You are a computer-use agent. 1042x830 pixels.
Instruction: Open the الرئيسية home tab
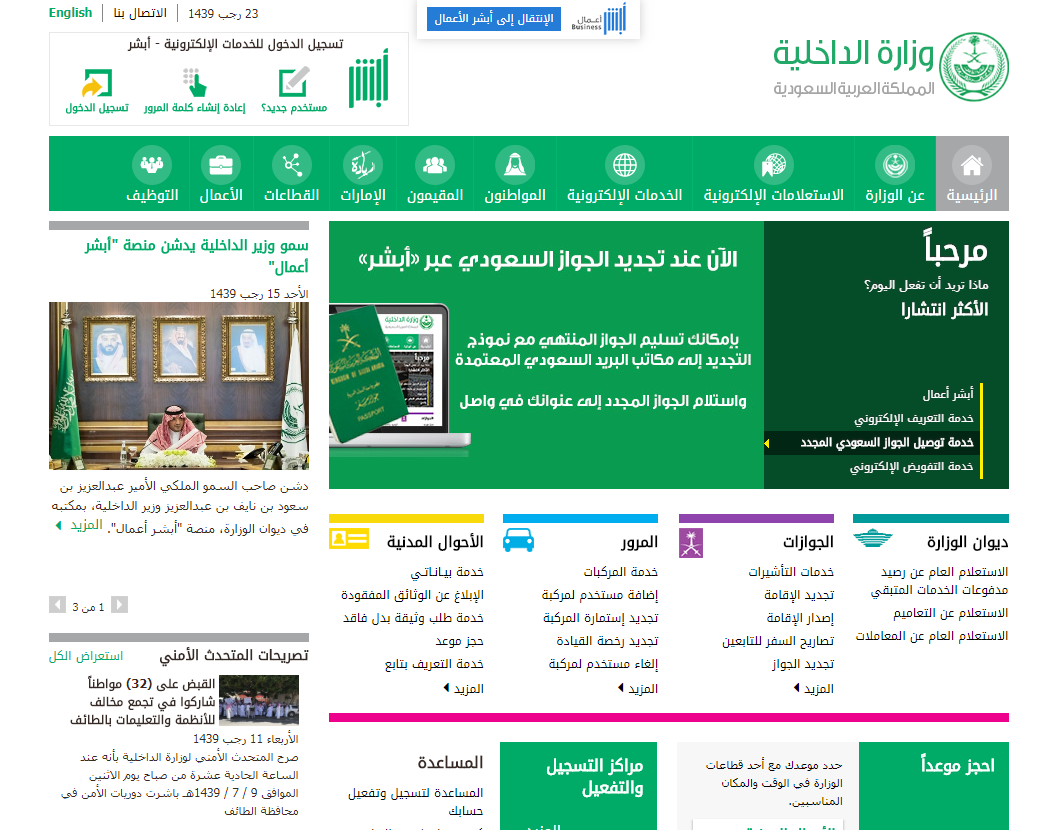972,174
